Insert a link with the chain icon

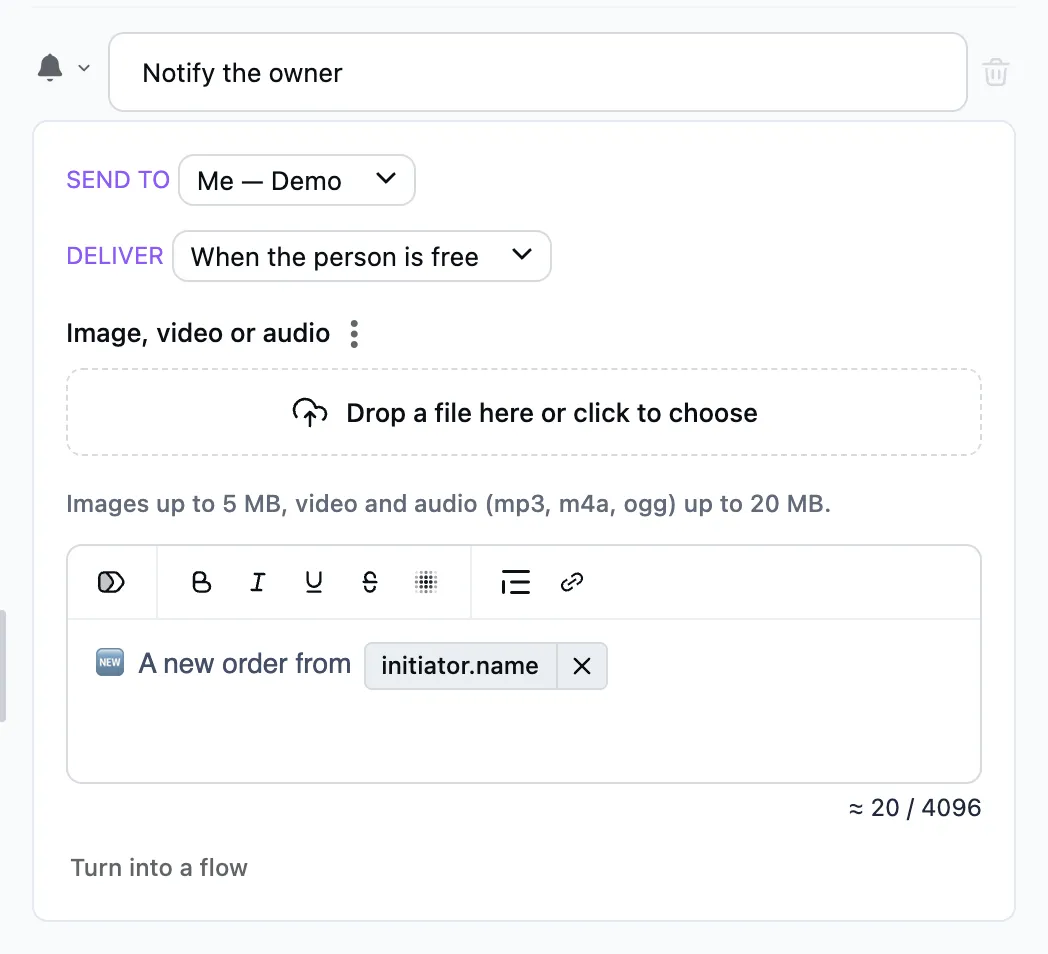[x=572, y=582]
